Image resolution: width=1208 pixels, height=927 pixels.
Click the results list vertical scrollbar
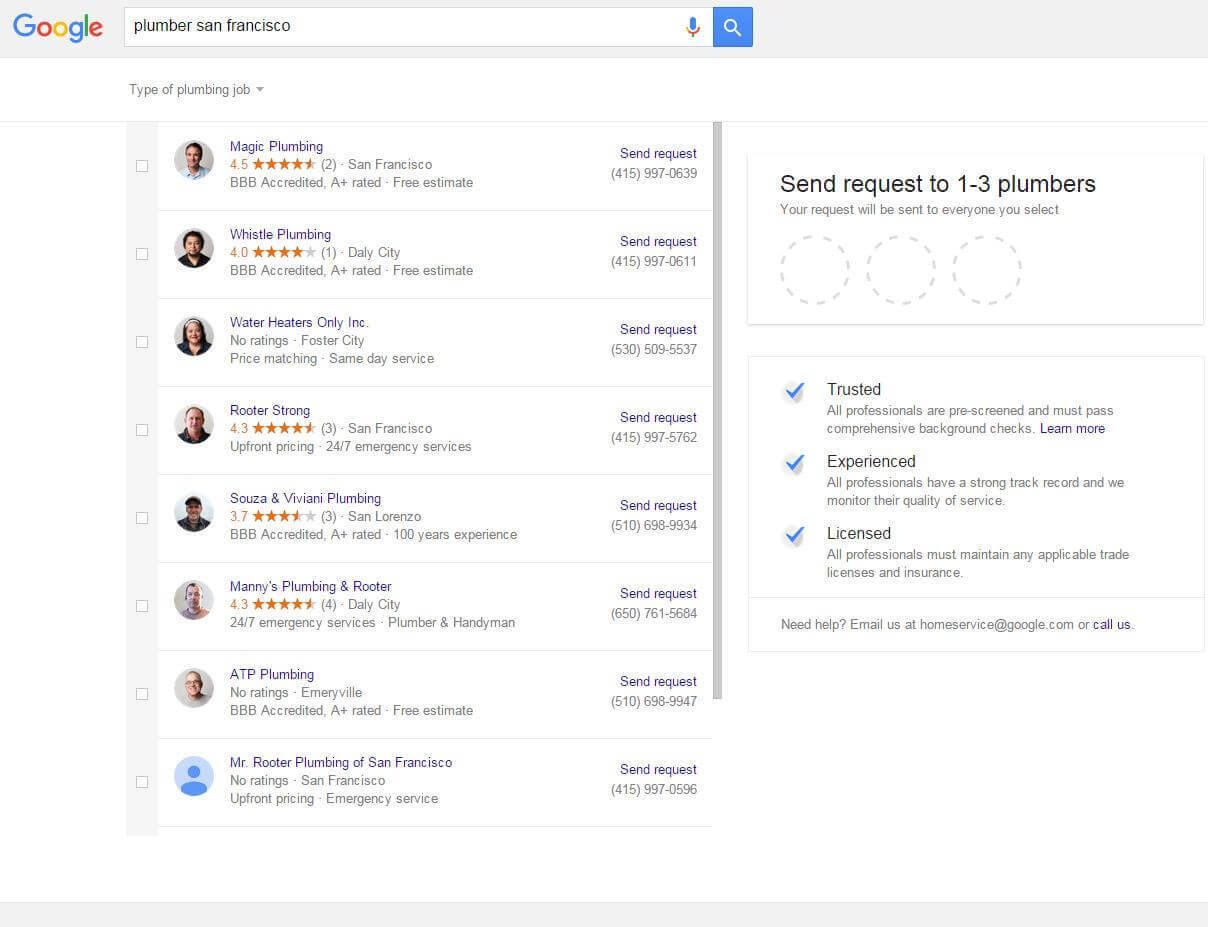(x=717, y=410)
